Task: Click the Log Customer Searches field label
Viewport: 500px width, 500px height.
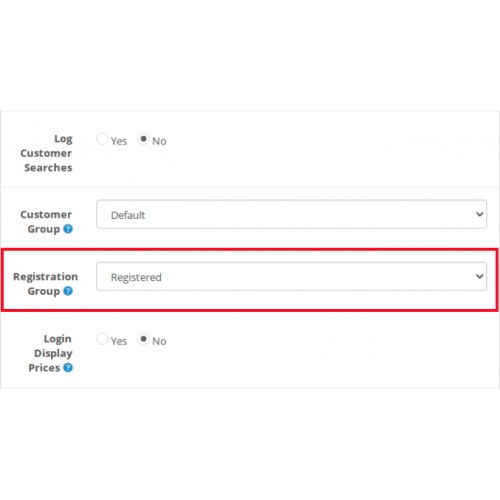Action: click(46, 153)
